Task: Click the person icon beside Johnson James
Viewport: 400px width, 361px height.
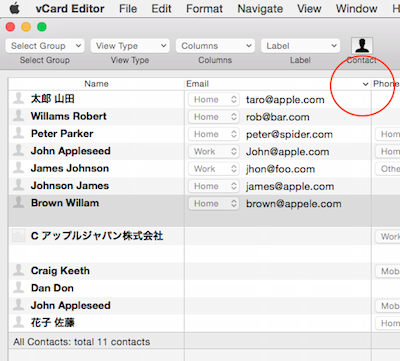Action: (x=18, y=185)
